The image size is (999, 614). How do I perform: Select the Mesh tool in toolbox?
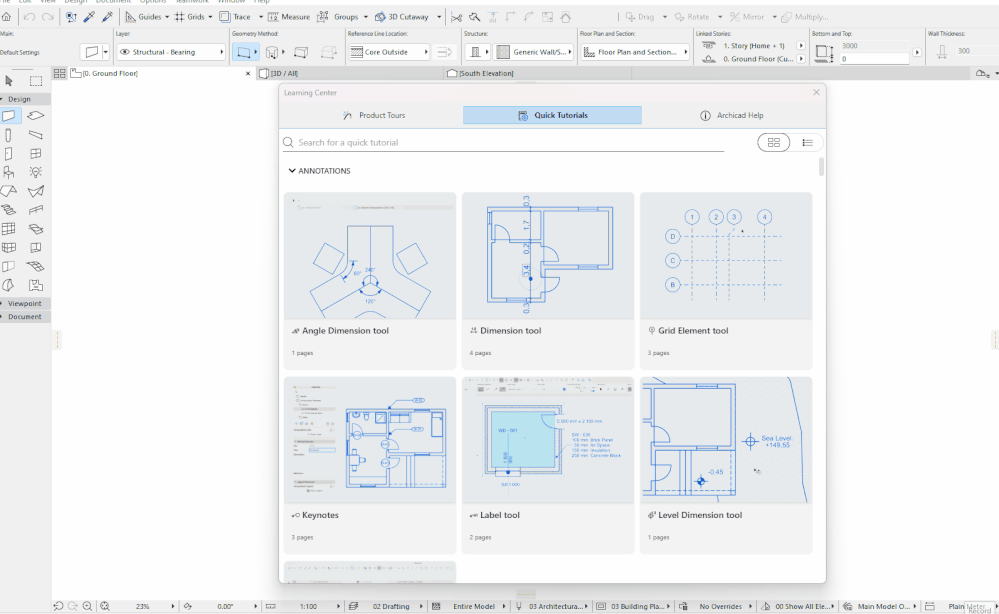(x=36, y=266)
